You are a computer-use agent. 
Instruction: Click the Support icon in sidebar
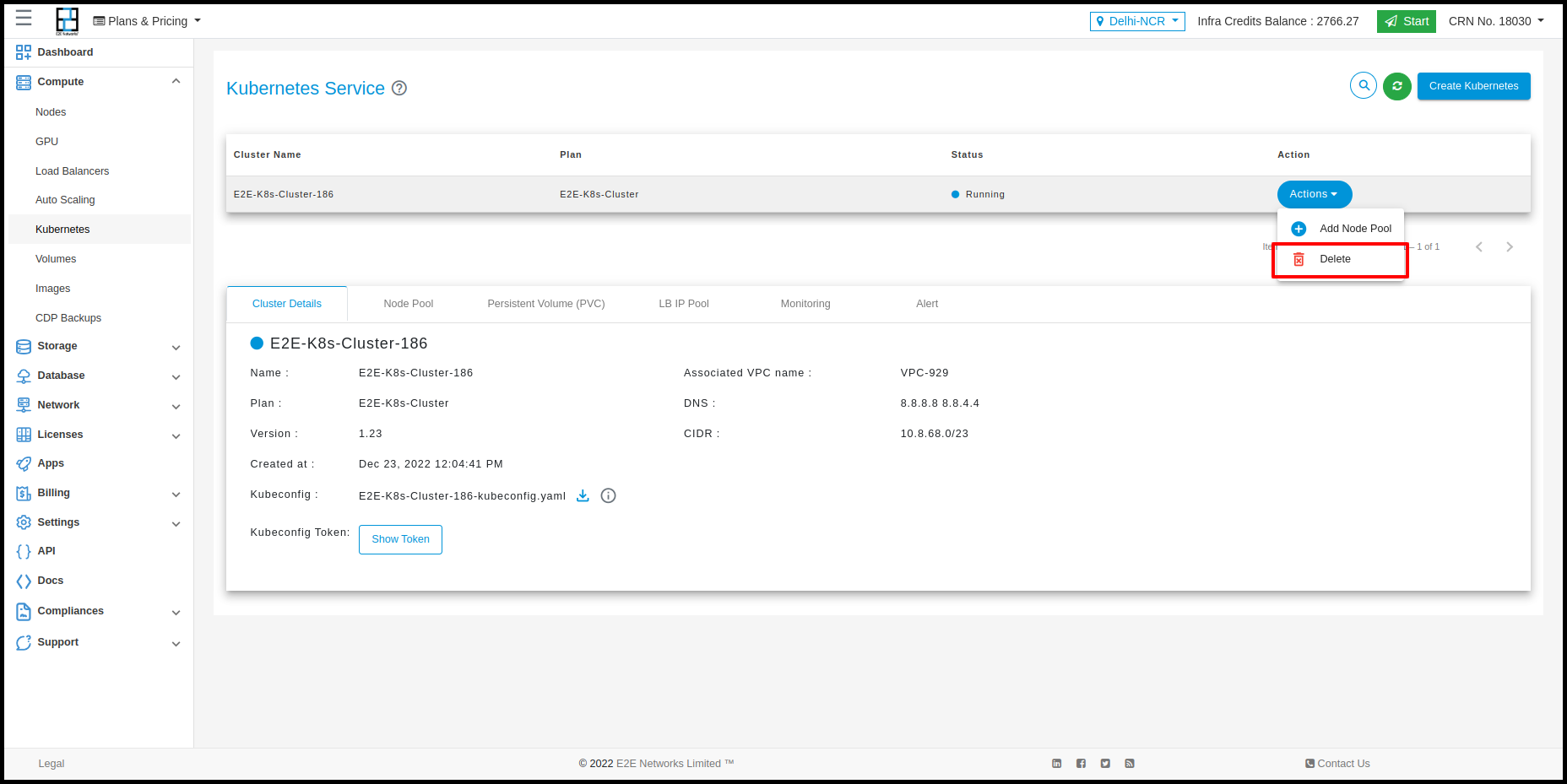tap(24, 642)
